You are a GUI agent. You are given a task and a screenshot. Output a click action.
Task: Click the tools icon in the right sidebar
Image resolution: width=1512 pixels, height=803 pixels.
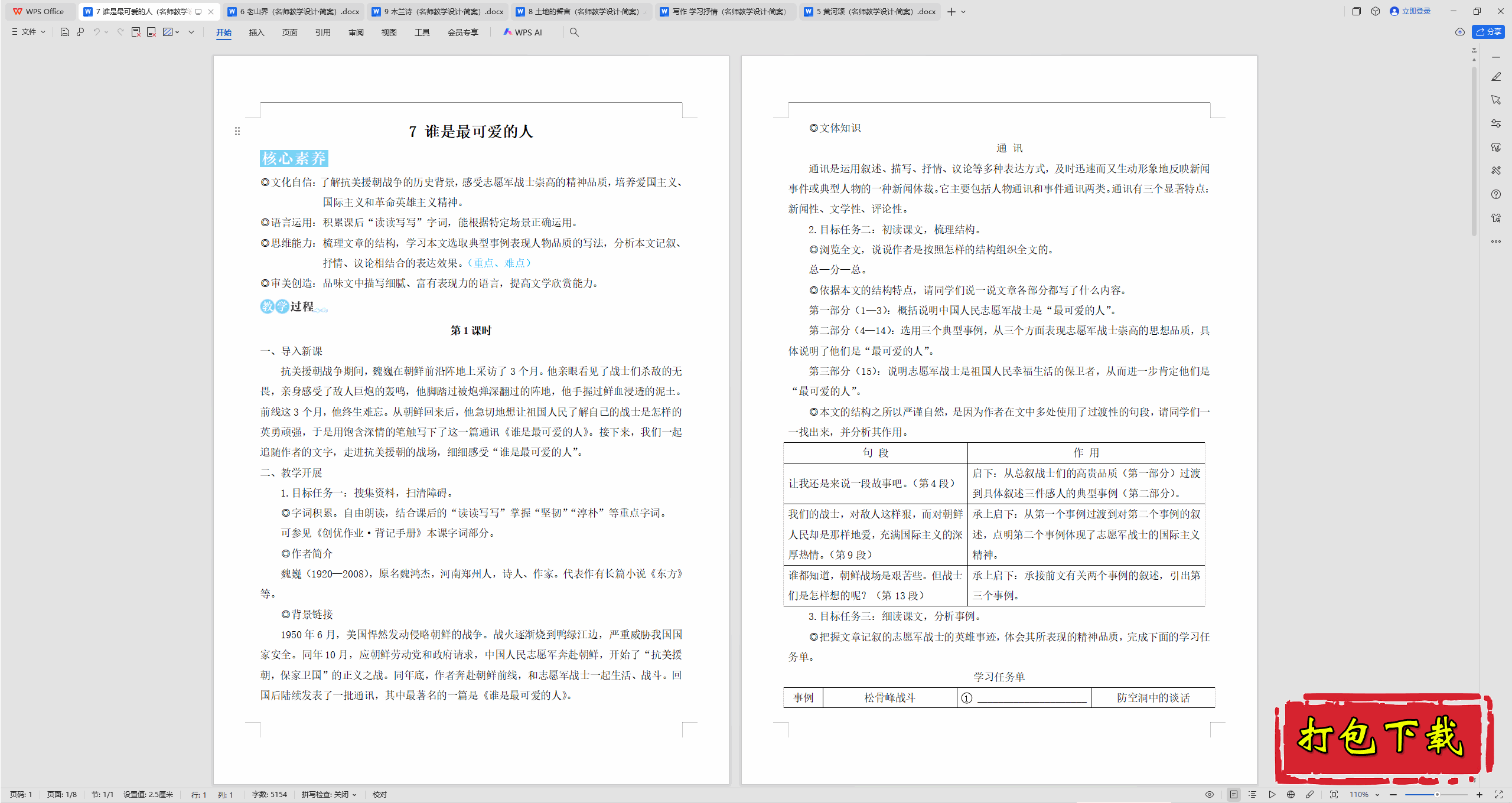point(1496,171)
